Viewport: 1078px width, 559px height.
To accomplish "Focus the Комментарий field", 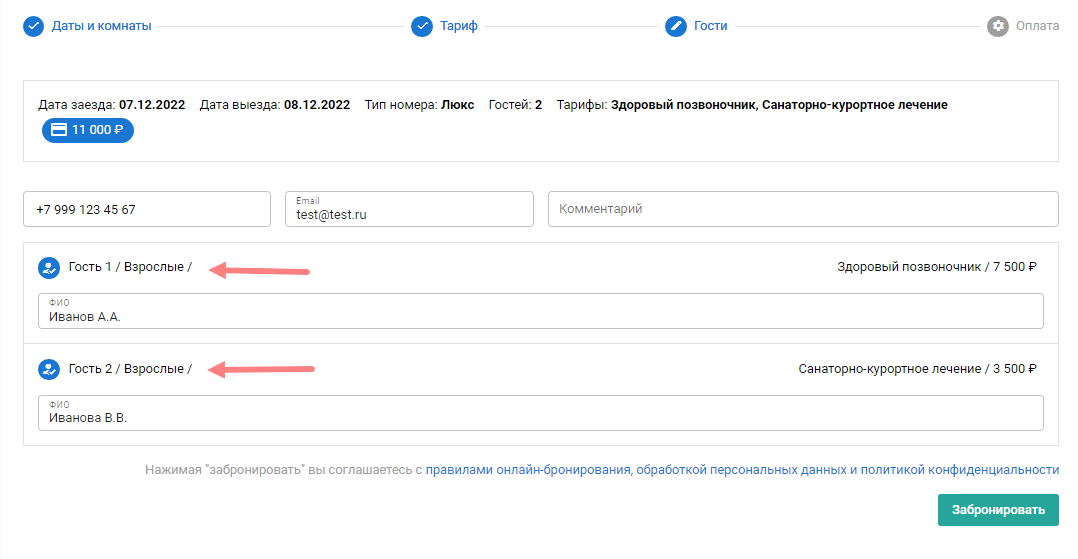I will [803, 209].
